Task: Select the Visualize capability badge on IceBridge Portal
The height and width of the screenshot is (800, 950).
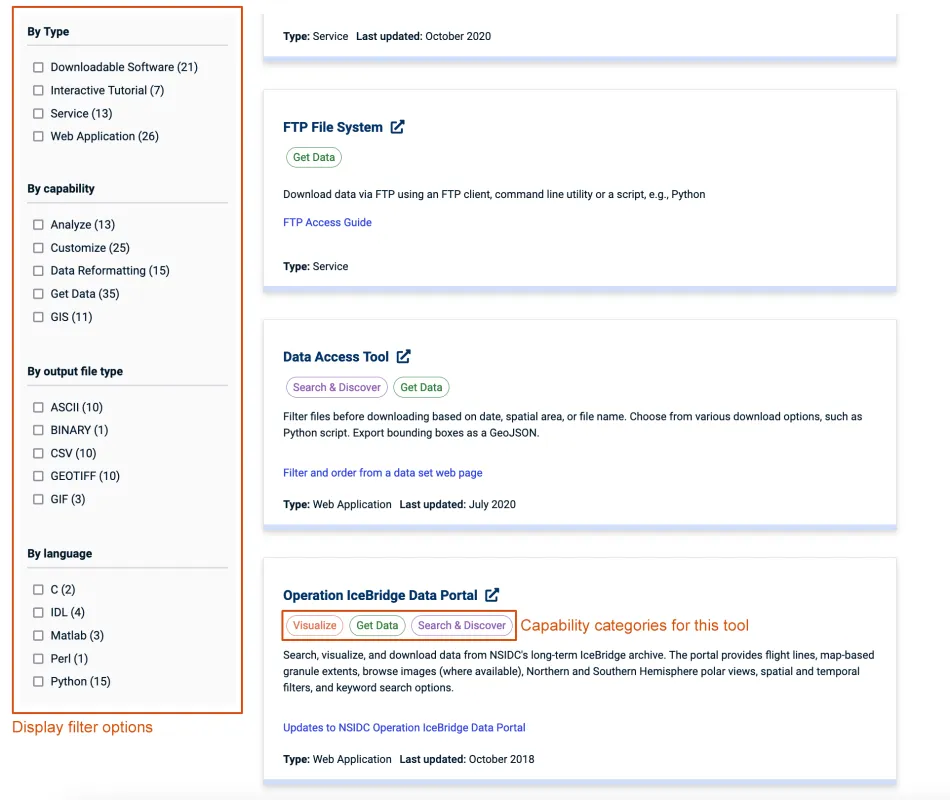Action: pyautogui.click(x=314, y=625)
